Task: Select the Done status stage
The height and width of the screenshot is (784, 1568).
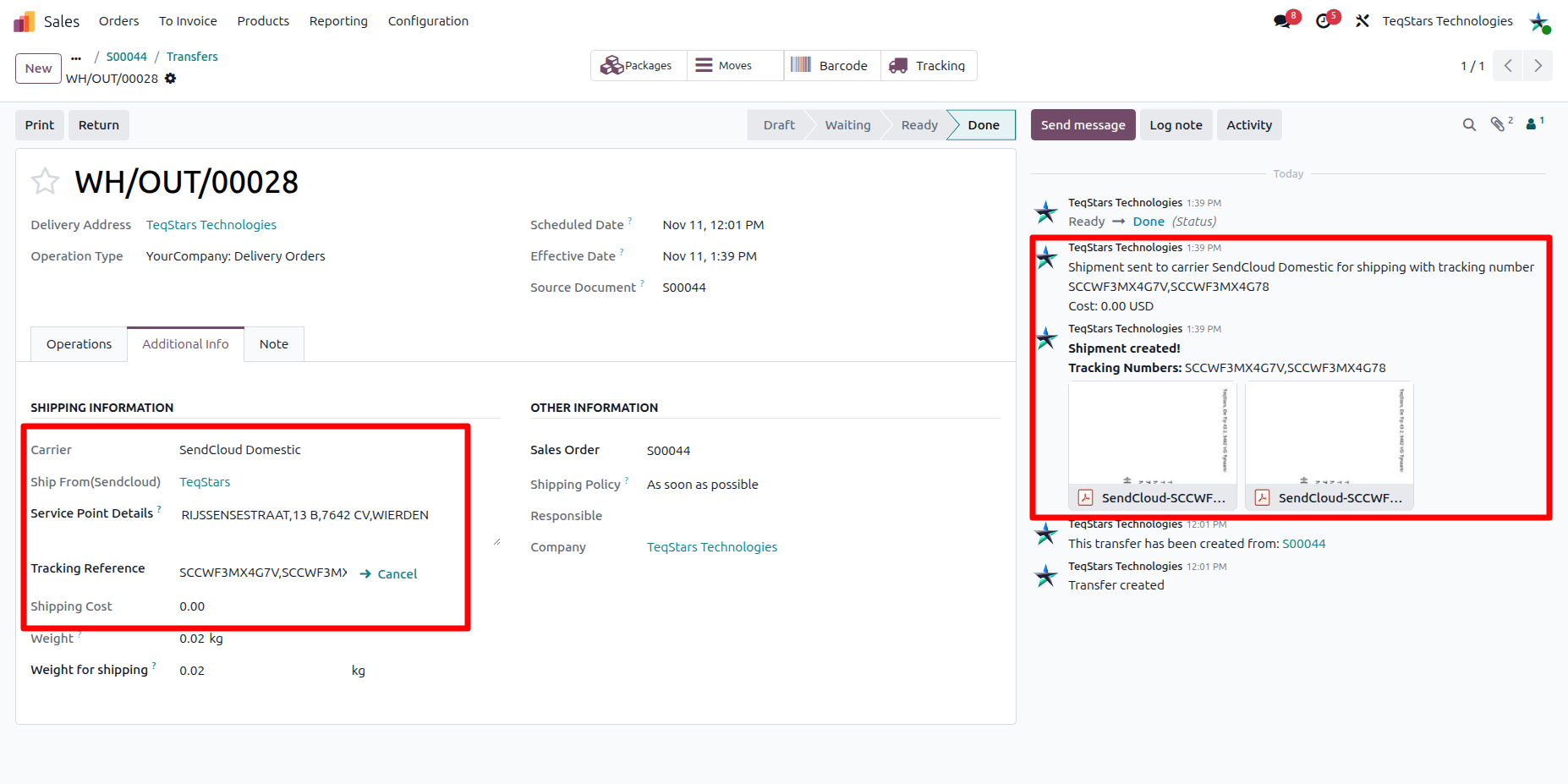Action: 983,125
